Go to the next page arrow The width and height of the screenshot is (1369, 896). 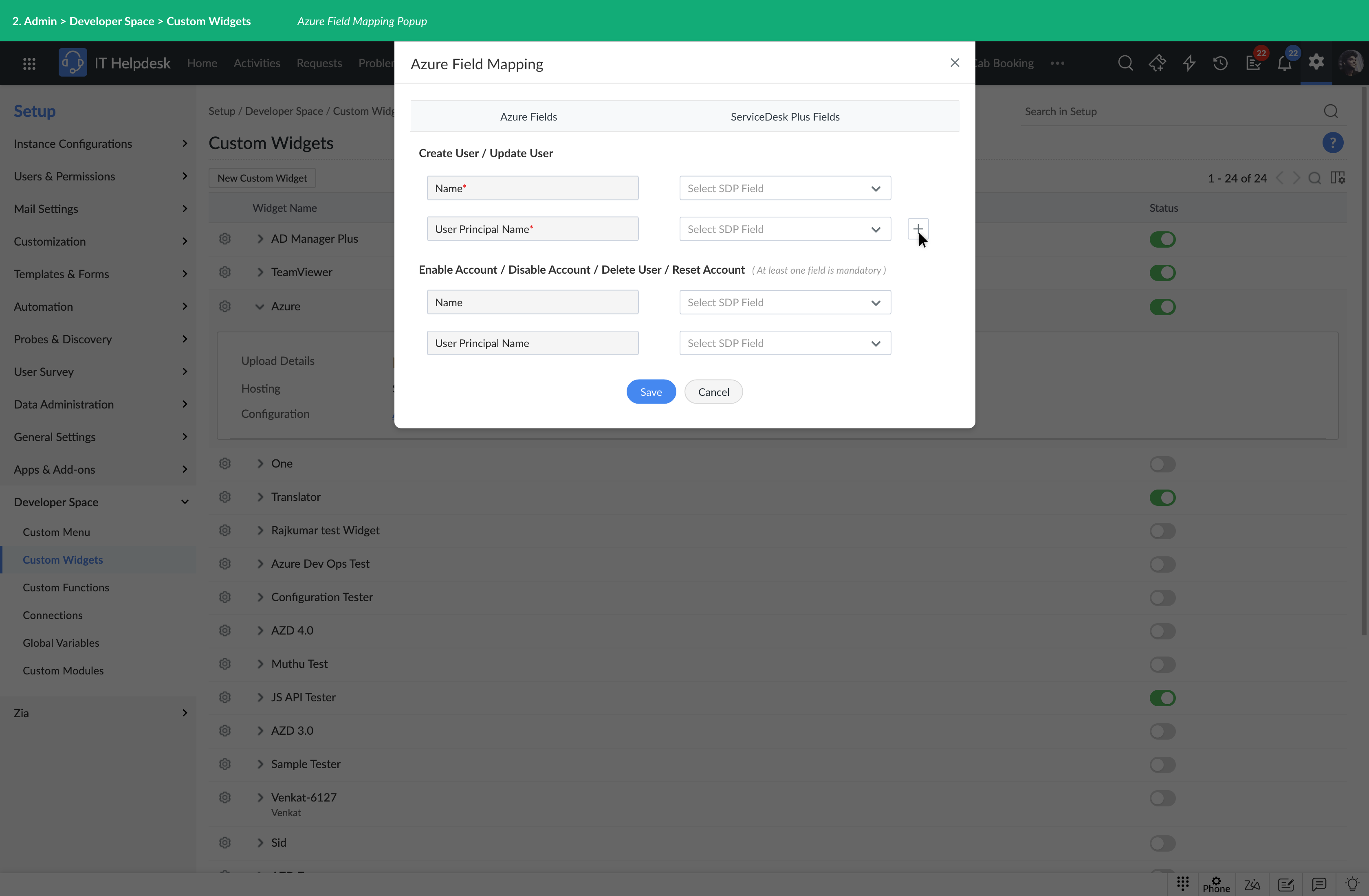coord(1296,178)
